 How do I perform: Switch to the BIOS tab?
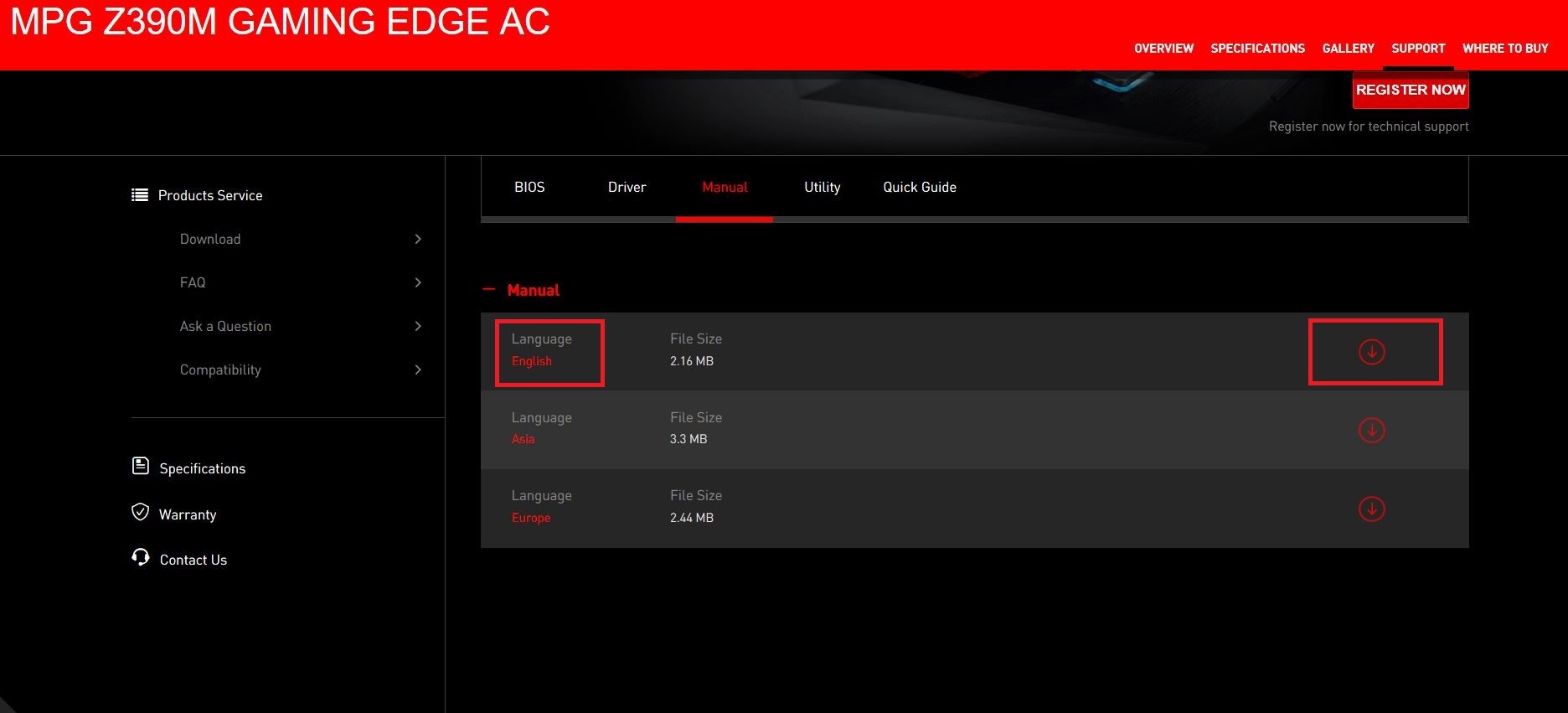pyautogui.click(x=529, y=188)
